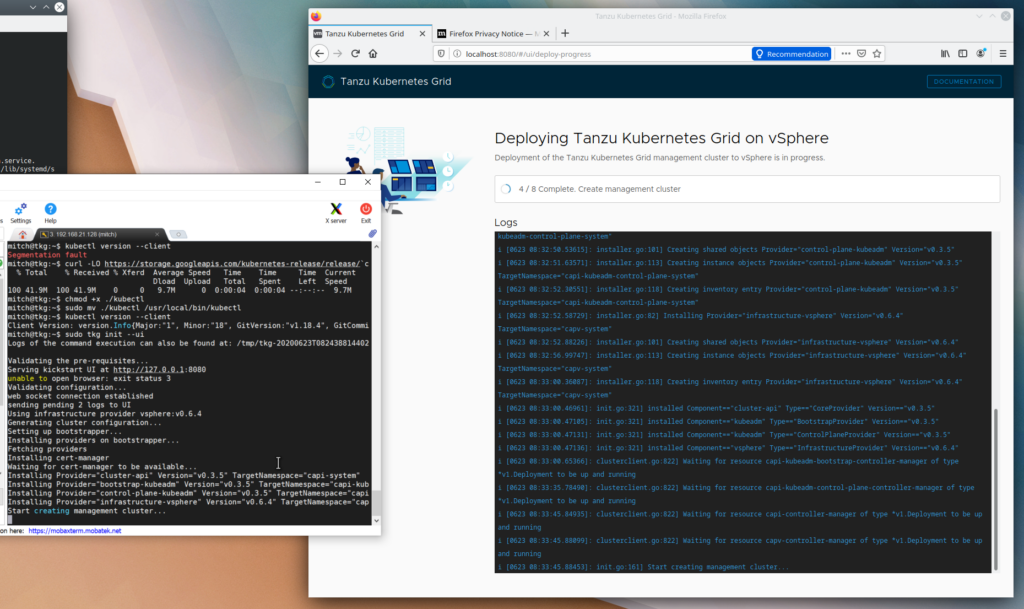Click the background terminal window maximize chevron
This screenshot has width=1024, height=609.
tap(46, 7)
